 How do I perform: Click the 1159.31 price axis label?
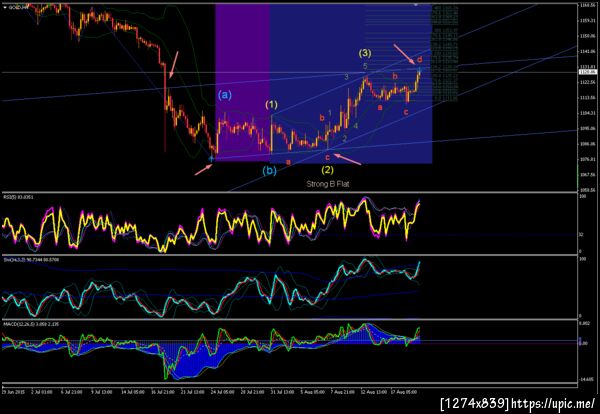587,21
